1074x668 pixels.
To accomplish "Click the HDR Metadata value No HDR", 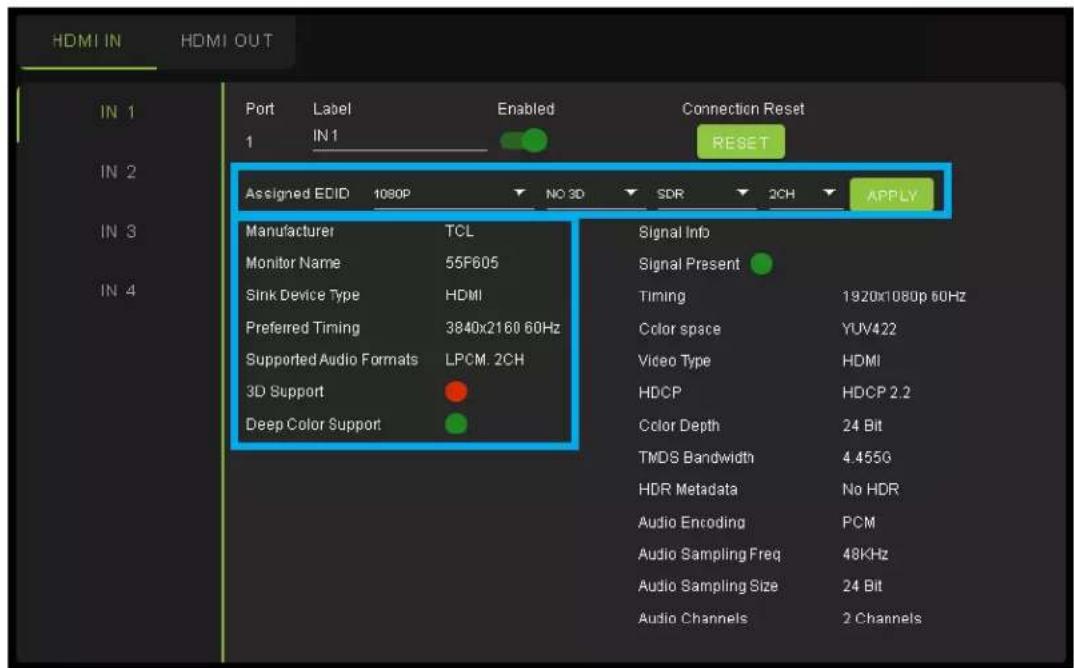I will tap(871, 490).
